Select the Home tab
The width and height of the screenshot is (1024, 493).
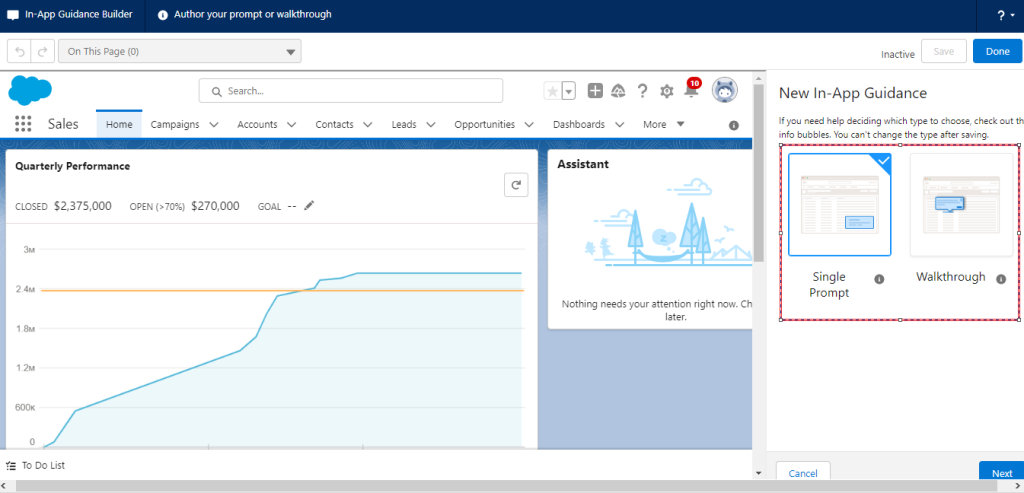pyautogui.click(x=119, y=124)
